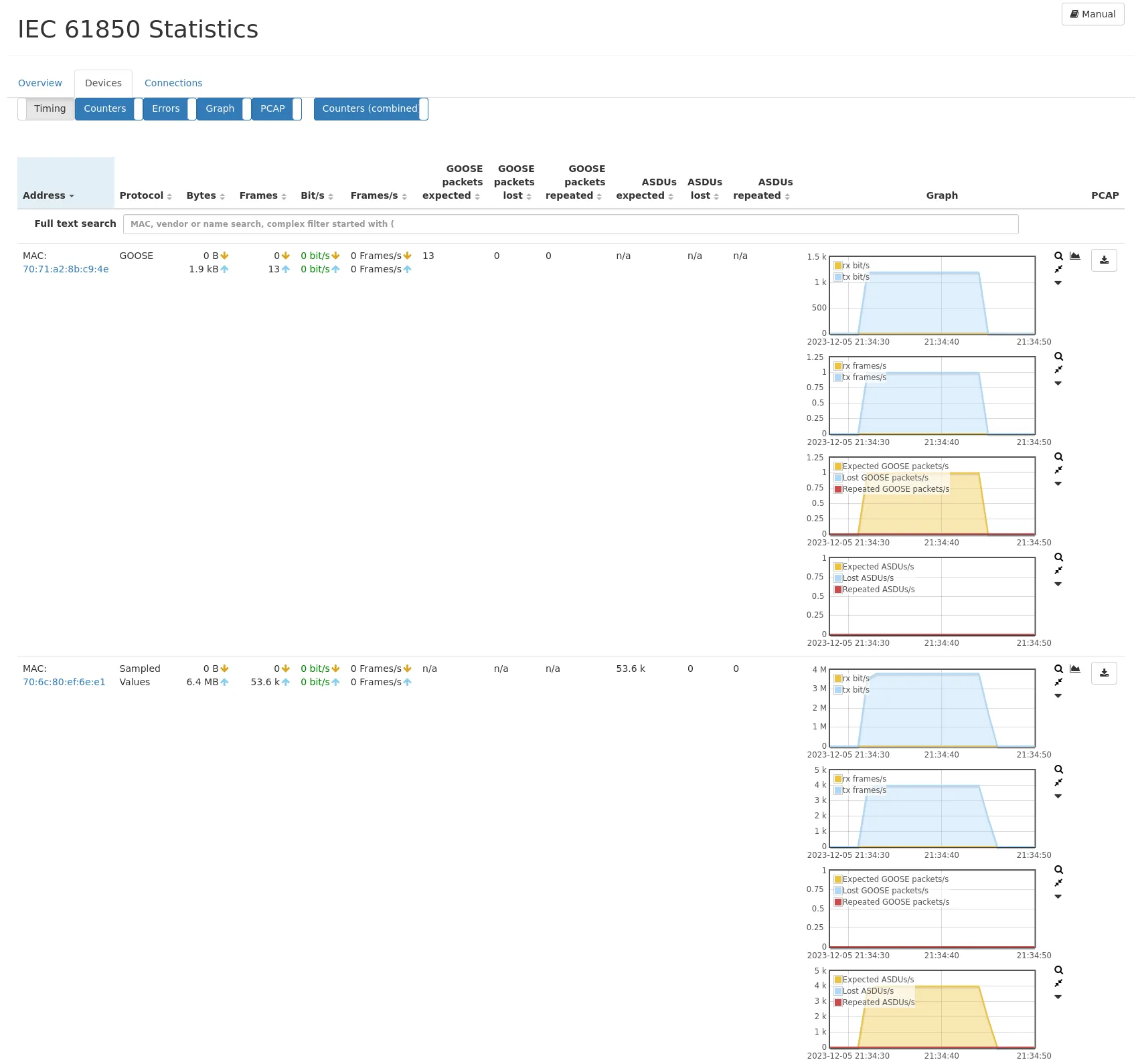Click the area chart icon in GOOSE device row
Screen dimensions: 1138x1064
(x=1075, y=256)
